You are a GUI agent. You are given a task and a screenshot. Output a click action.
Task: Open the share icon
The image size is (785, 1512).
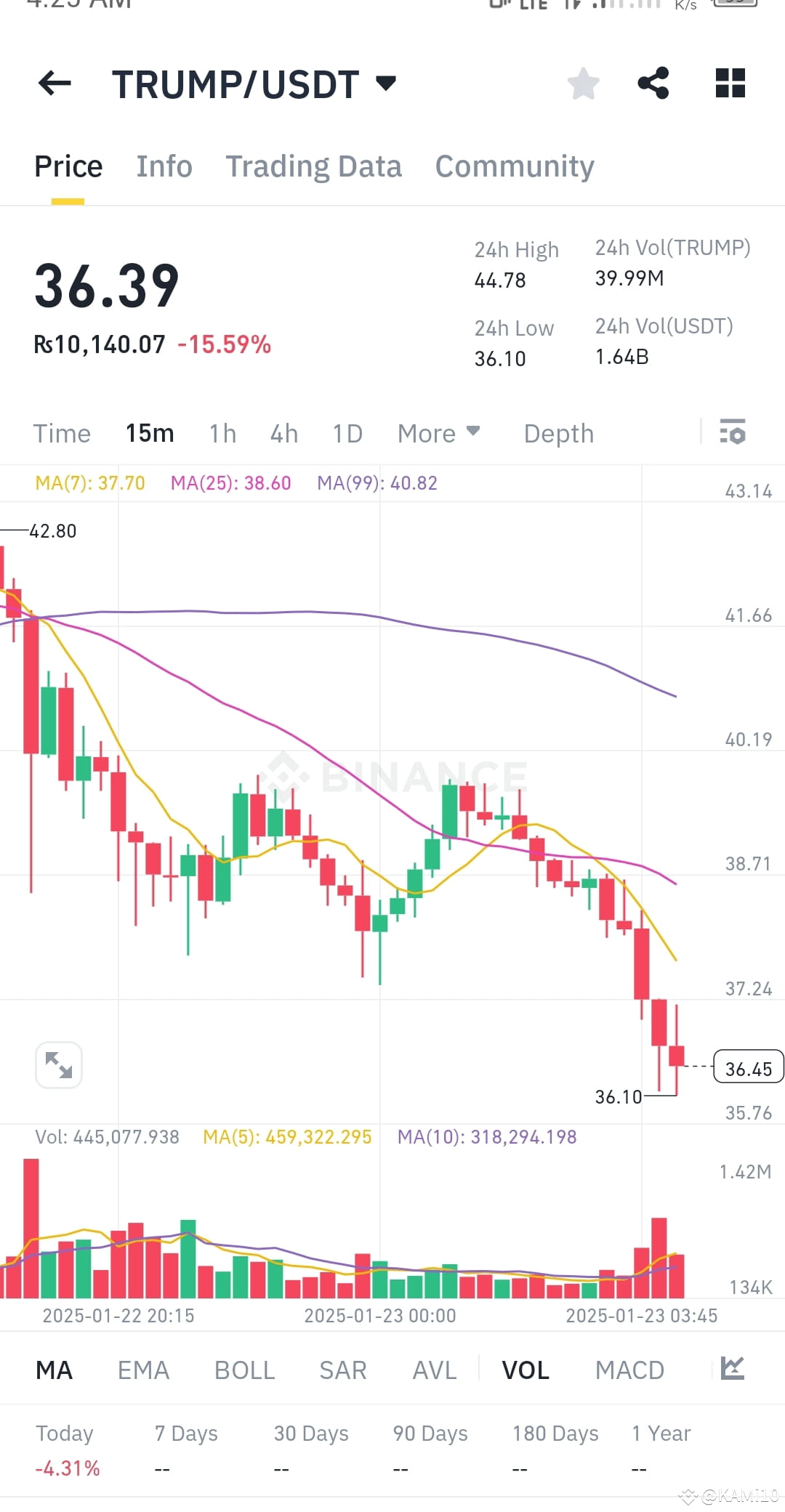point(653,83)
